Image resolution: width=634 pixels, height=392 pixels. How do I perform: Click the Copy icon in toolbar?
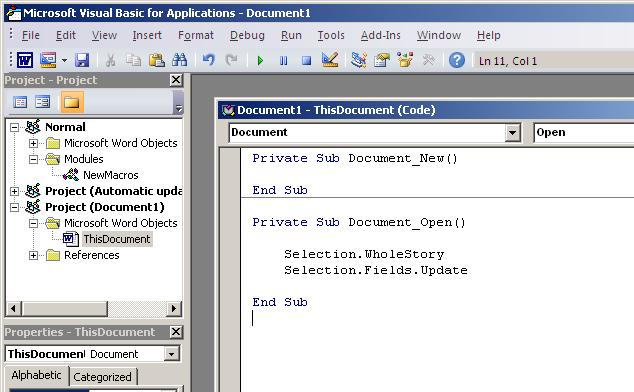click(x=133, y=60)
